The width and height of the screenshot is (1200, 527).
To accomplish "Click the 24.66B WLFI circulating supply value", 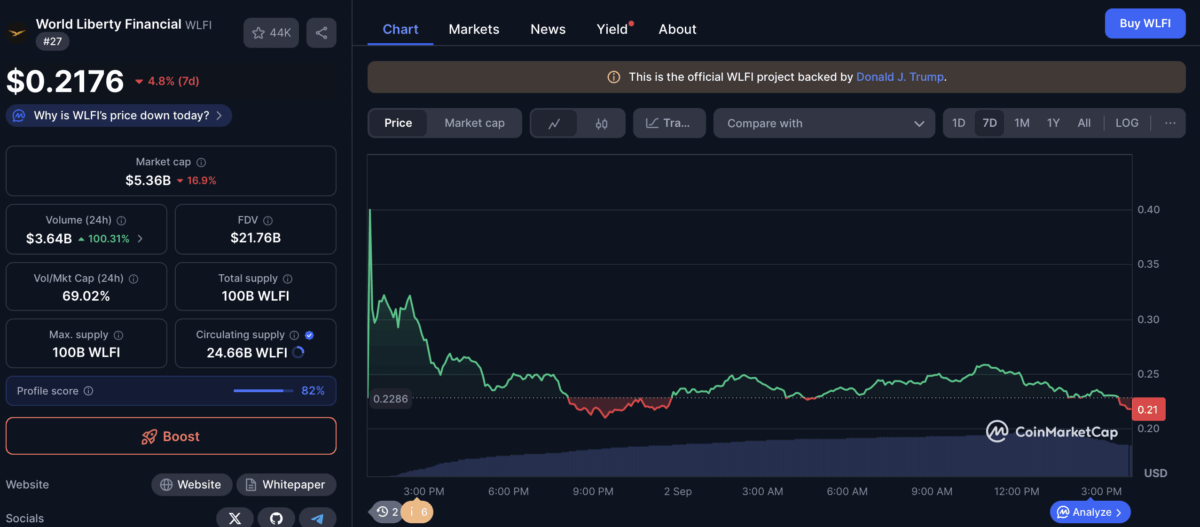I will [247, 353].
